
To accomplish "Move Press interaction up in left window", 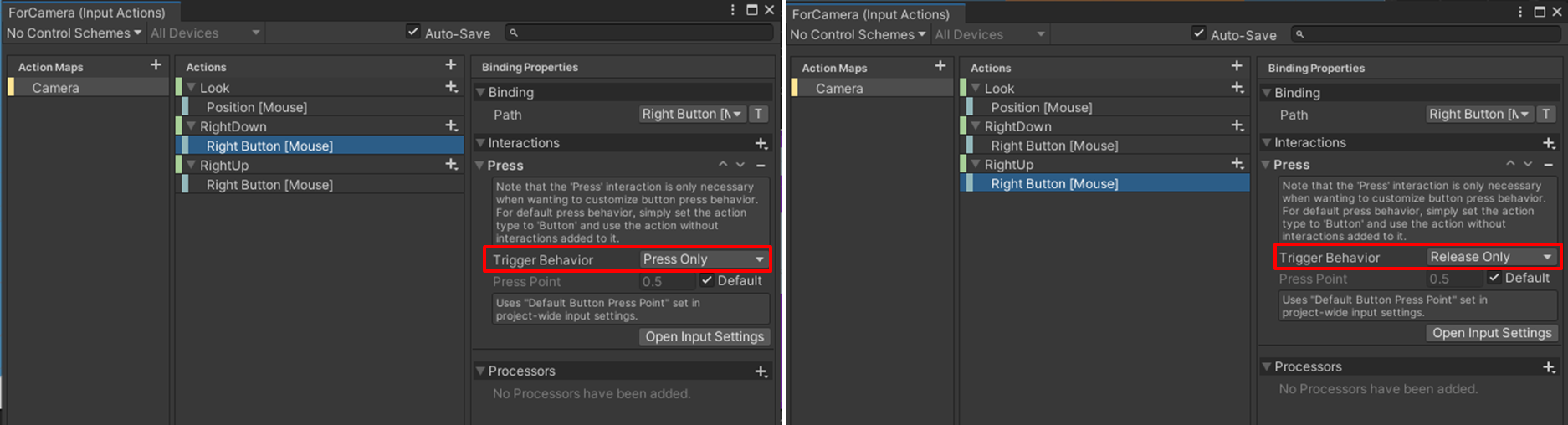I will click(x=723, y=165).
